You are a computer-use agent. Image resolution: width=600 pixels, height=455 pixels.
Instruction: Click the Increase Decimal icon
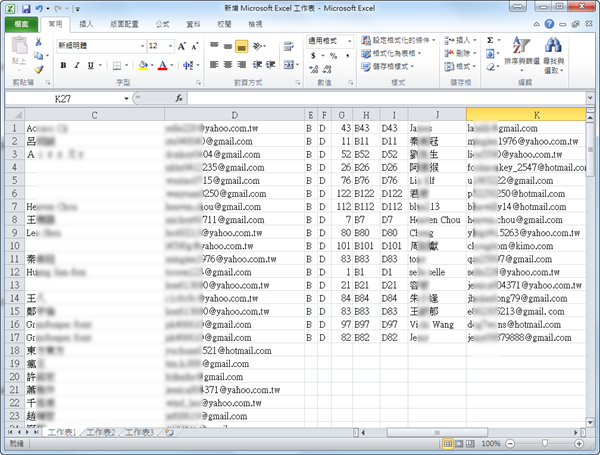coord(314,69)
